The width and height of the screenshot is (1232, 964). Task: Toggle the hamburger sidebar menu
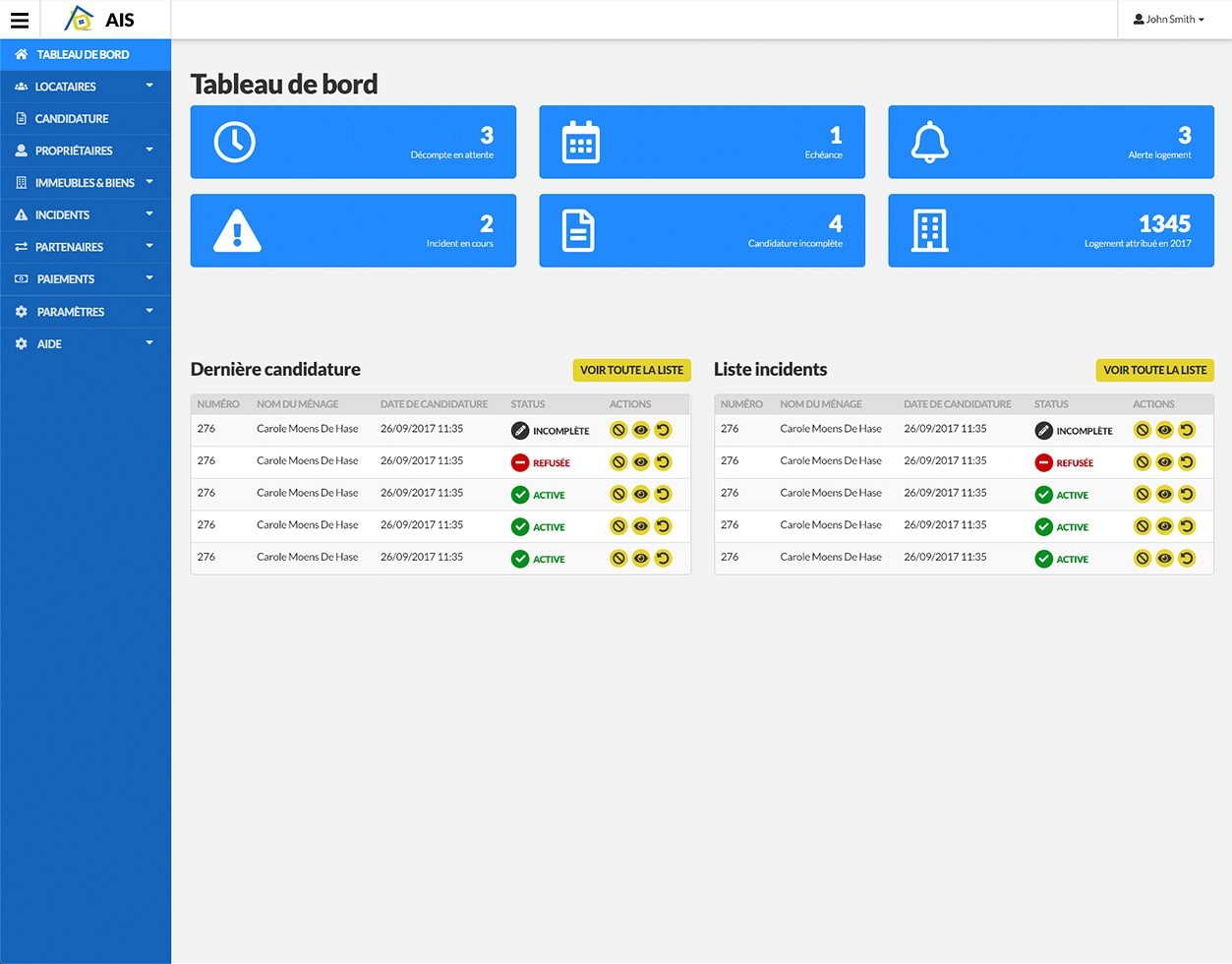20,20
